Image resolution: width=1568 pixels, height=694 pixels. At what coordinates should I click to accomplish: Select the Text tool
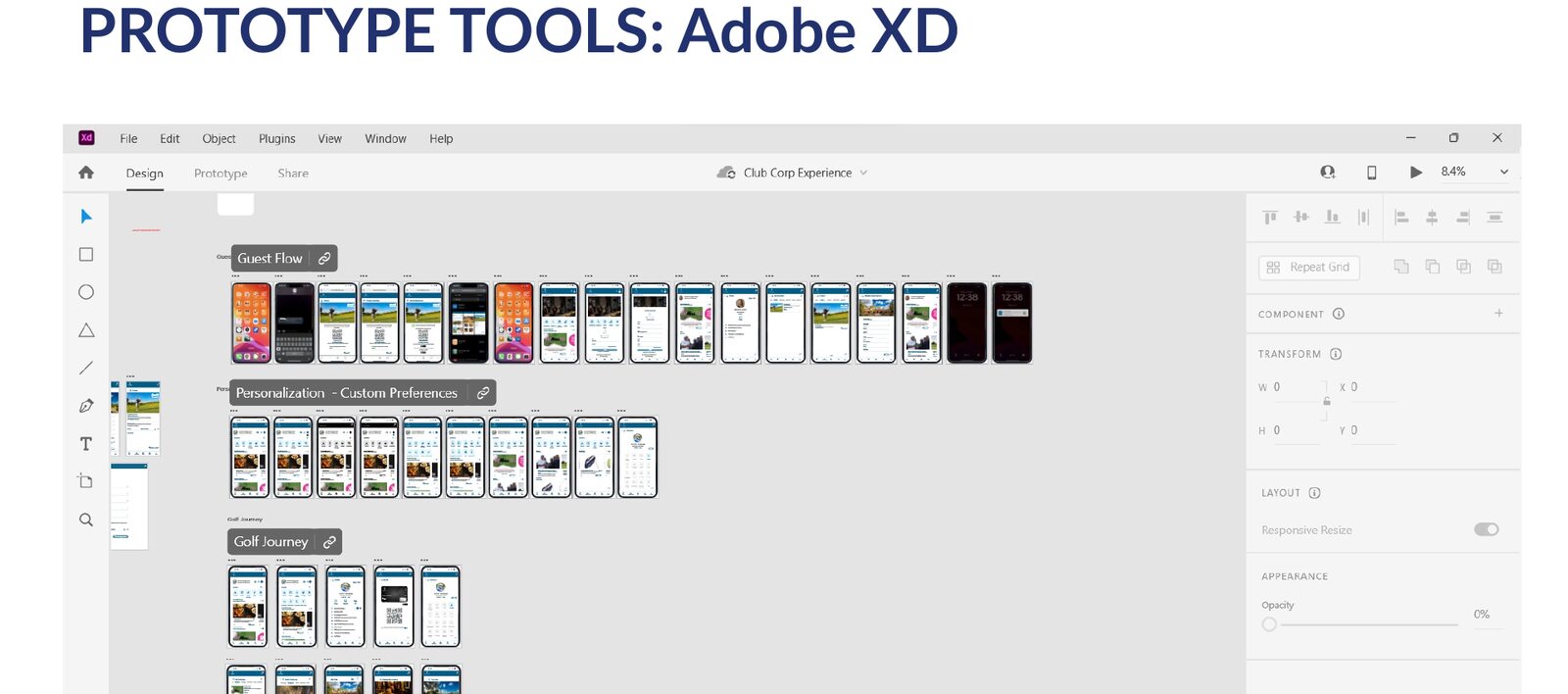[x=86, y=444]
